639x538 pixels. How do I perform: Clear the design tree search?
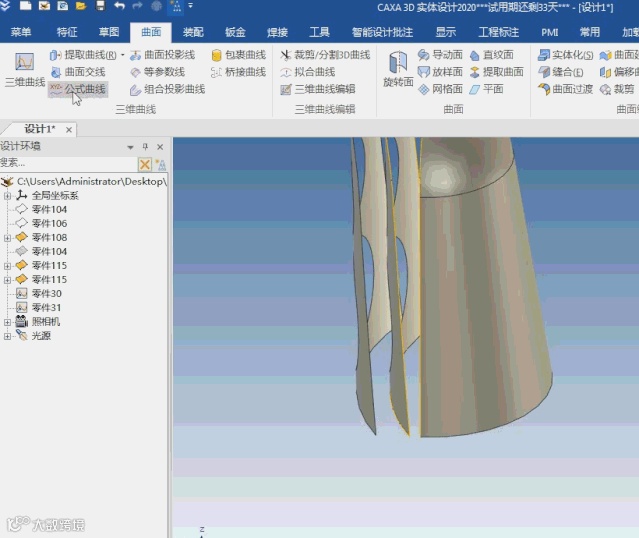(x=145, y=164)
